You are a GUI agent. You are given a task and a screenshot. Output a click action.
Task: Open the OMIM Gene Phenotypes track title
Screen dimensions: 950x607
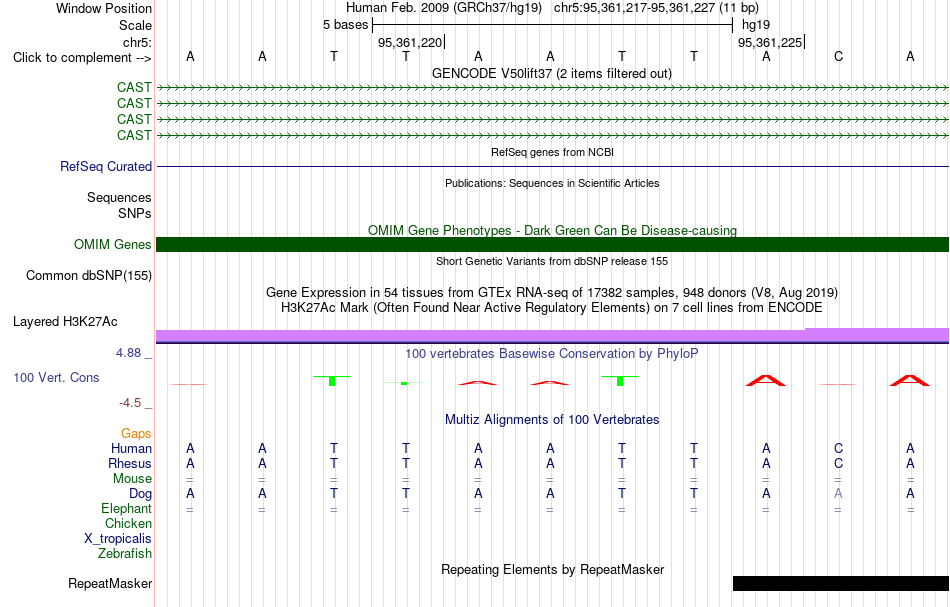click(x=552, y=230)
